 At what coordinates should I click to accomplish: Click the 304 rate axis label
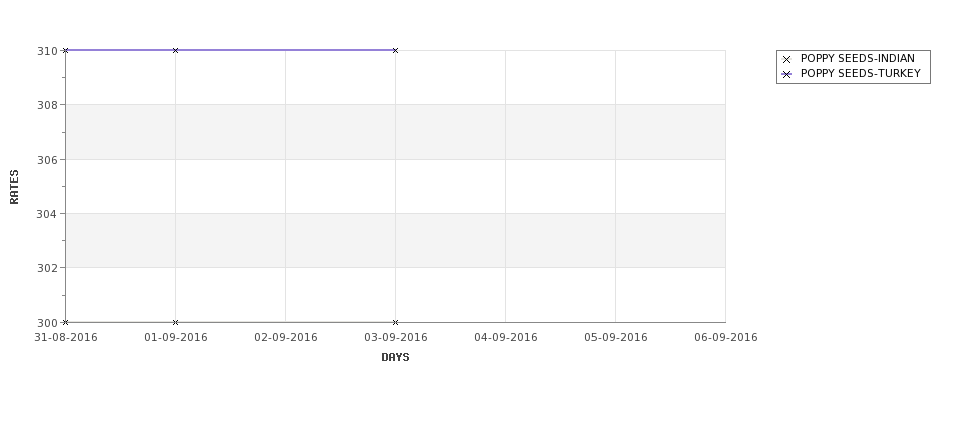[47, 214]
